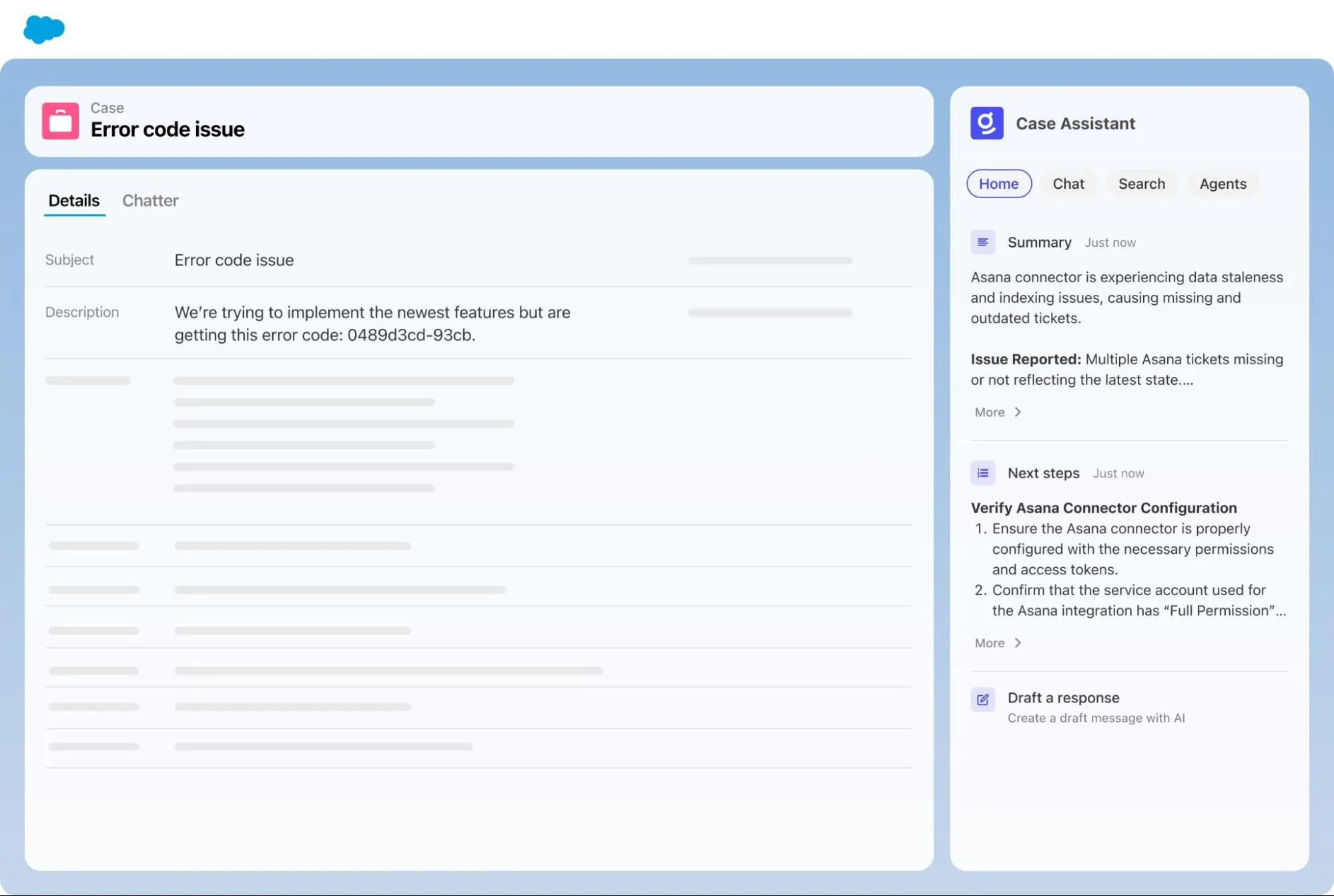Click the Draft a response pencil icon
Screen dimensions: 1334x896
coord(982,699)
